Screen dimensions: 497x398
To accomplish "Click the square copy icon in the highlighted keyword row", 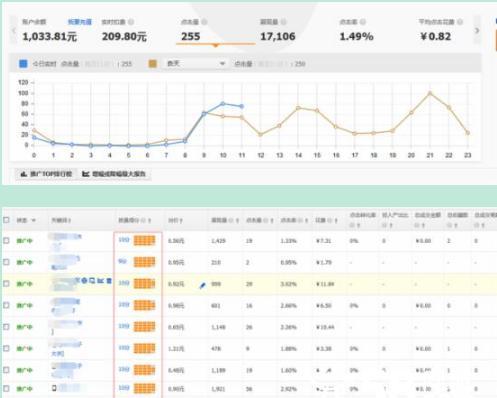I will 92,281.
